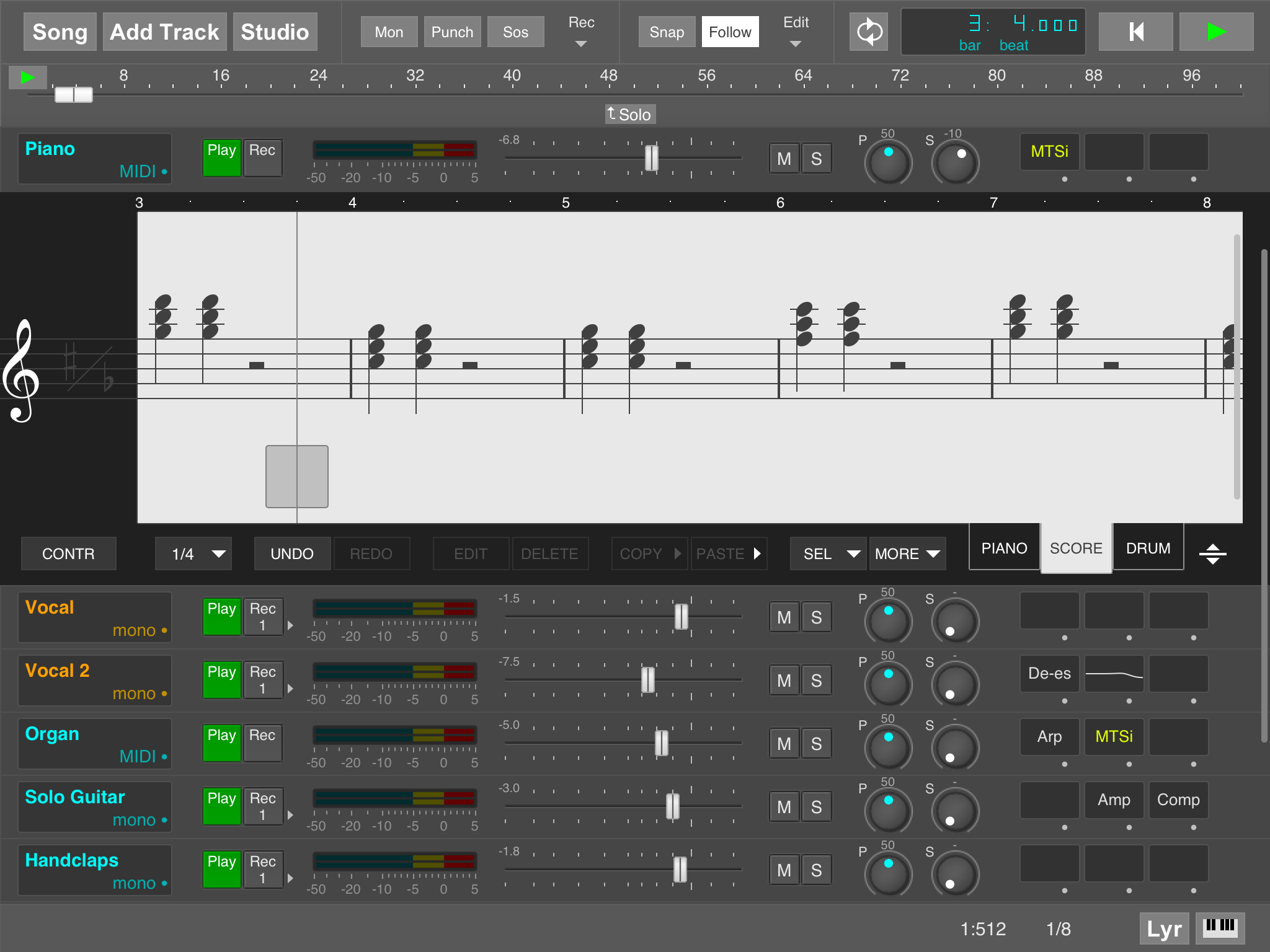
Task: Switch to the PIANO editor tab
Action: (1004, 548)
